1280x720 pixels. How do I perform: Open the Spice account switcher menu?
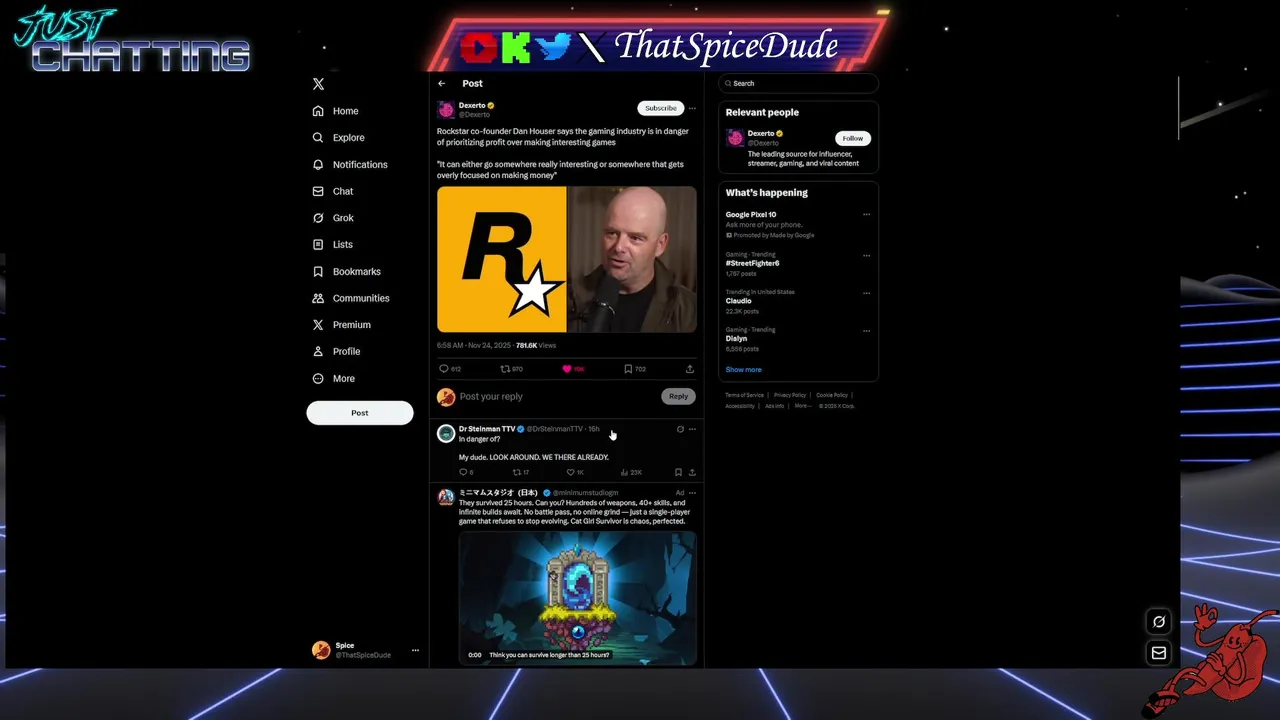click(365, 650)
